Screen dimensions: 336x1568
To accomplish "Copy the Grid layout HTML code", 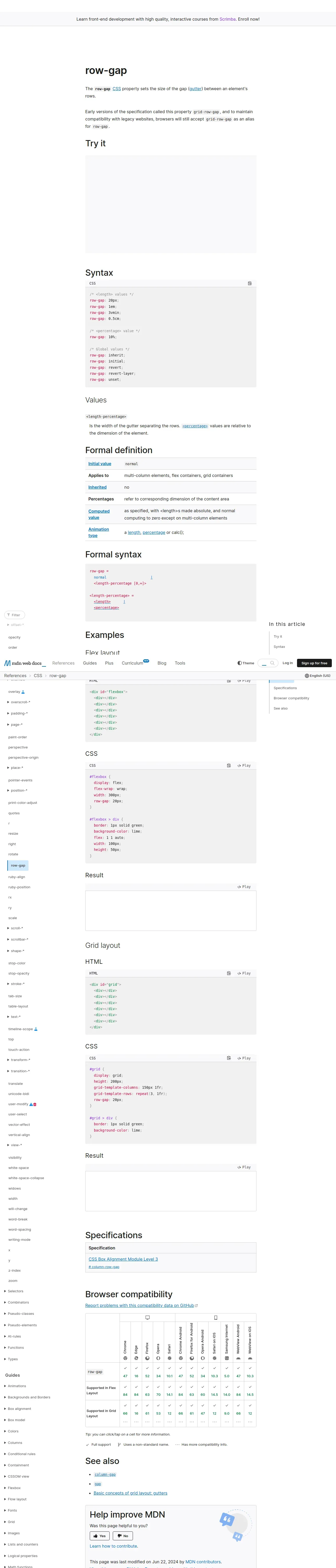I will point(229,973).
